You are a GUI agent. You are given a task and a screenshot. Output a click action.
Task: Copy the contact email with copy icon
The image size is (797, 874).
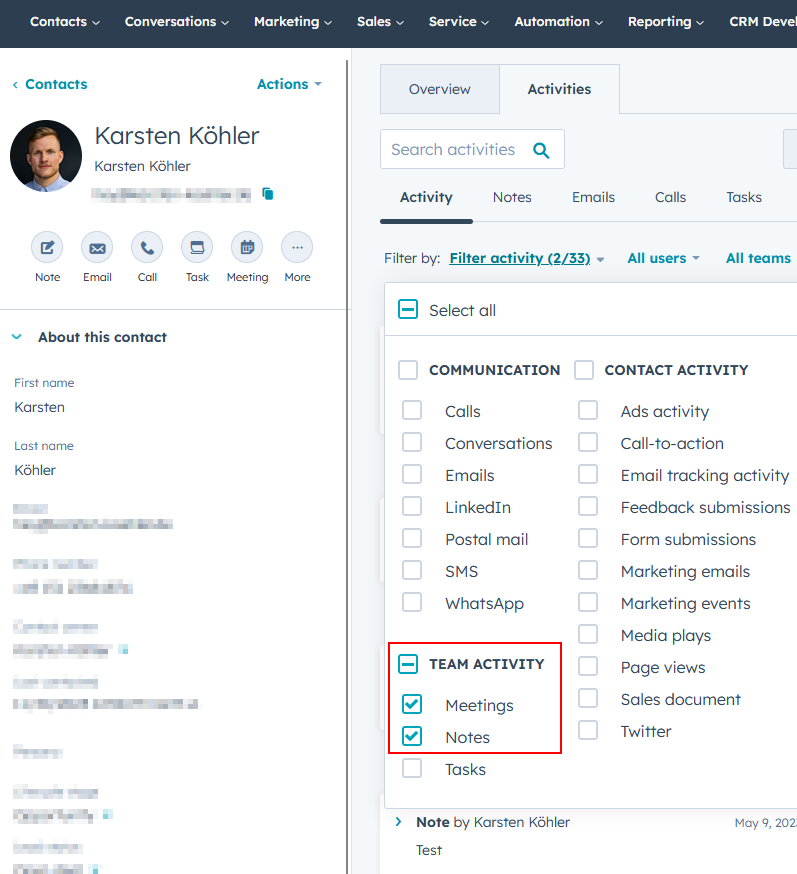pos(268,194)
